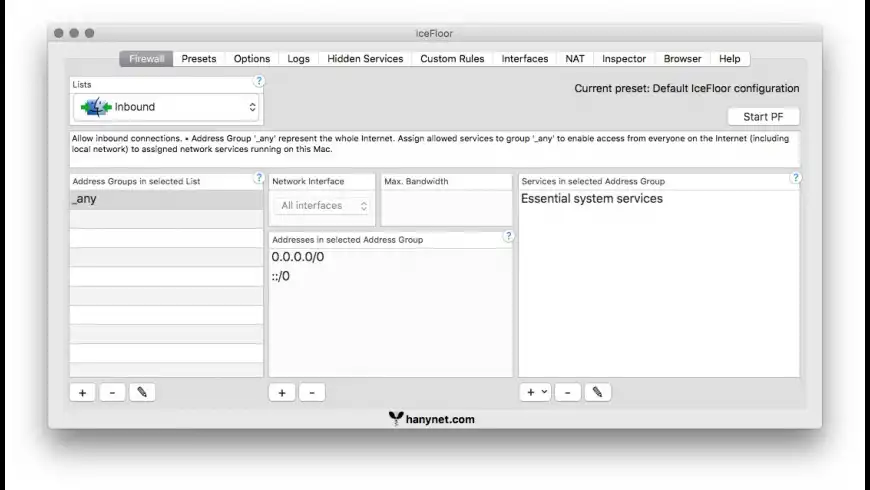Screen dimensions: 870x490
Task: Switch to the Firewall tab
Action: coord(146,59)
